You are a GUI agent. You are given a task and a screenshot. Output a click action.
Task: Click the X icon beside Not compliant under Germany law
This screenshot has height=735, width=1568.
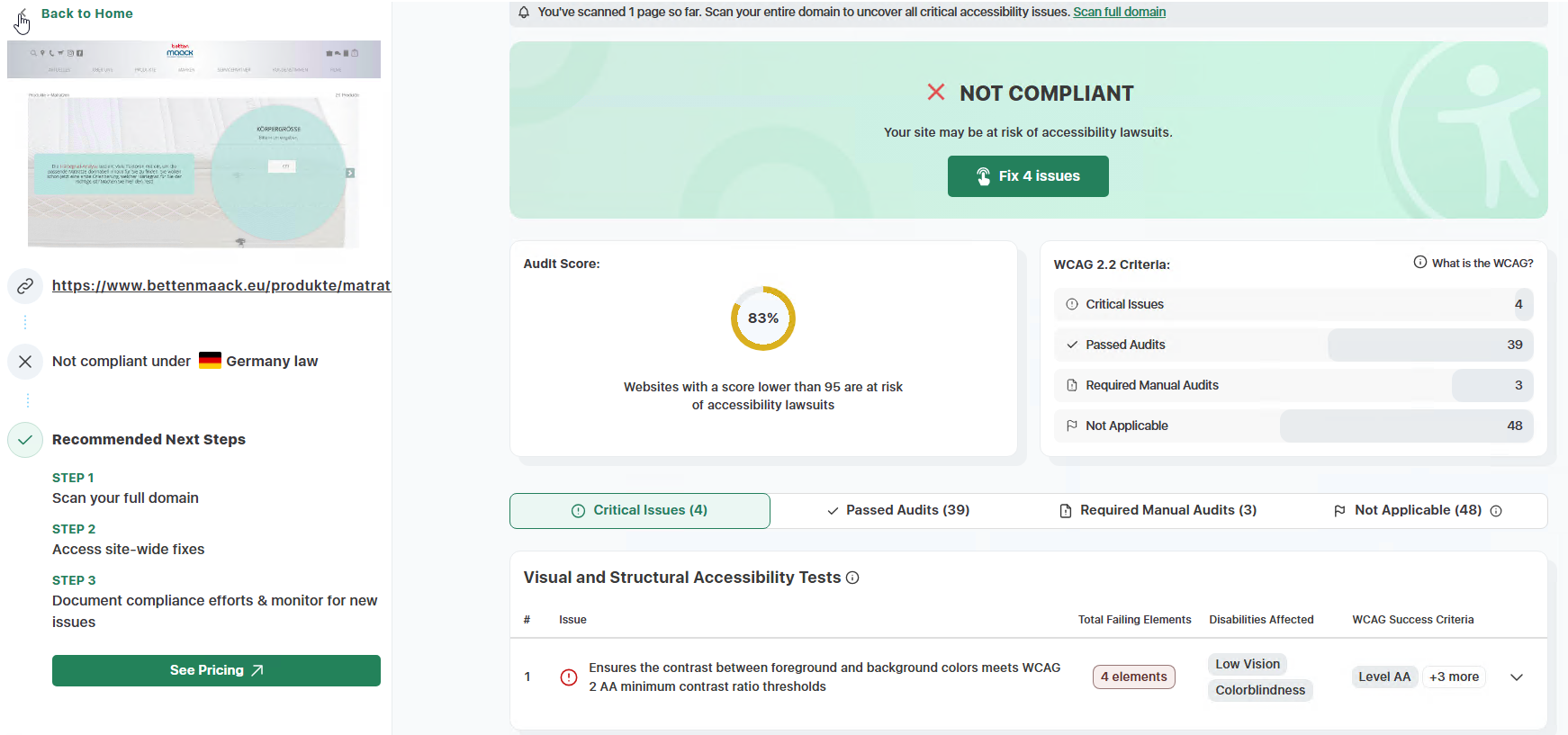(x=25, y=362)
